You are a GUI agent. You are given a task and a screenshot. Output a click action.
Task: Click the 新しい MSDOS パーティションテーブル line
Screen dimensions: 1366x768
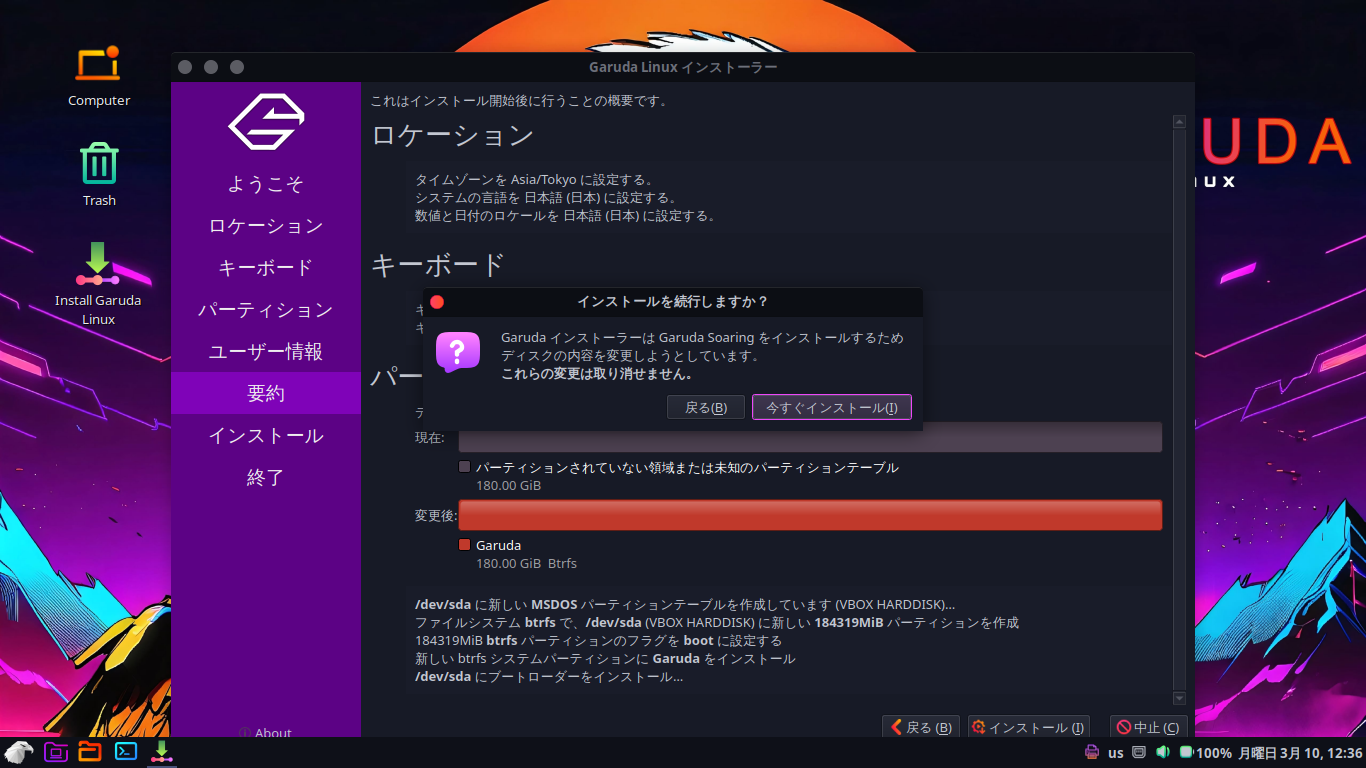[685, 605]
